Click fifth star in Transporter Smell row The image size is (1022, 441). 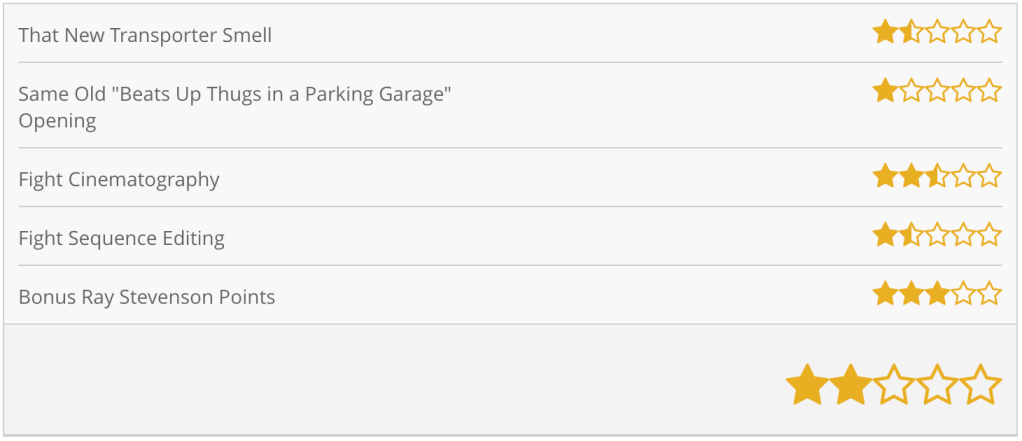click(x=989, y=32)
